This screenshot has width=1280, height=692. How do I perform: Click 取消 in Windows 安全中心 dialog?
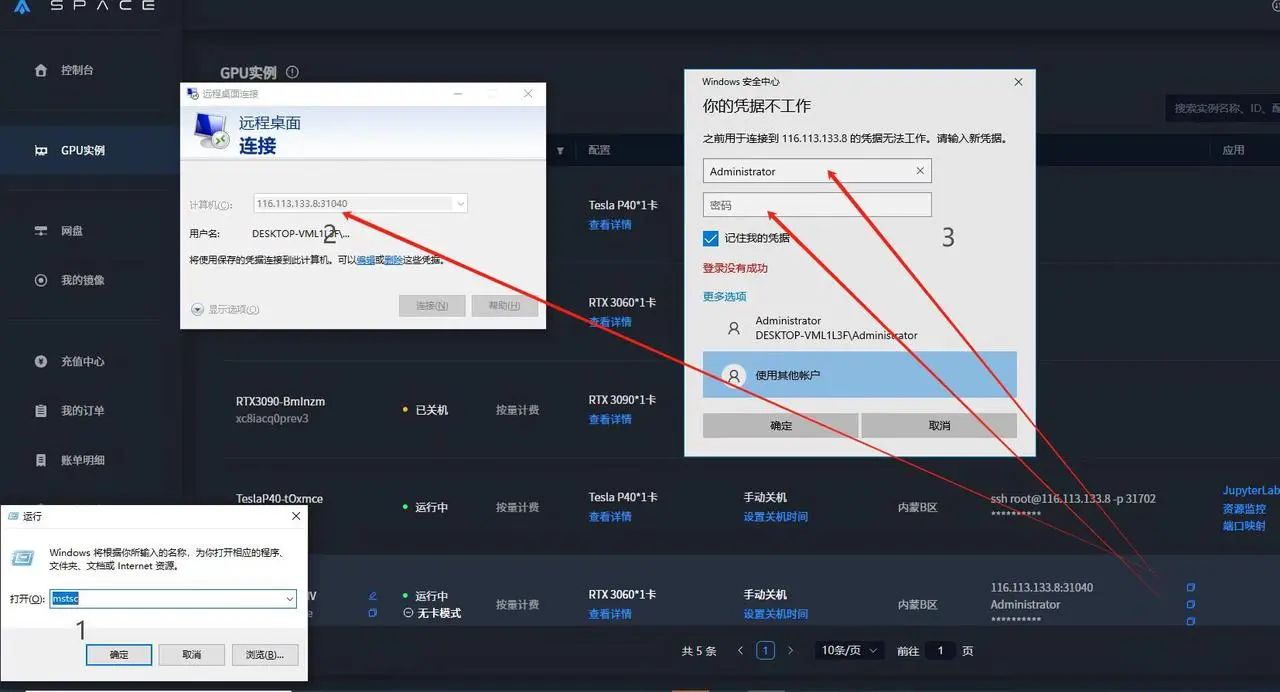[x=939, y=425]
